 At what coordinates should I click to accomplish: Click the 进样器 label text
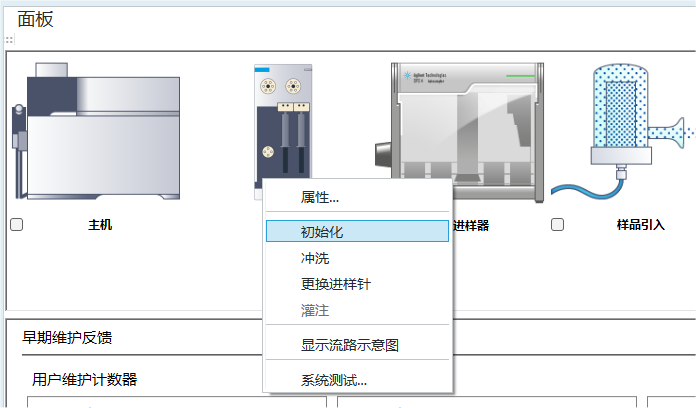(471, 226)
